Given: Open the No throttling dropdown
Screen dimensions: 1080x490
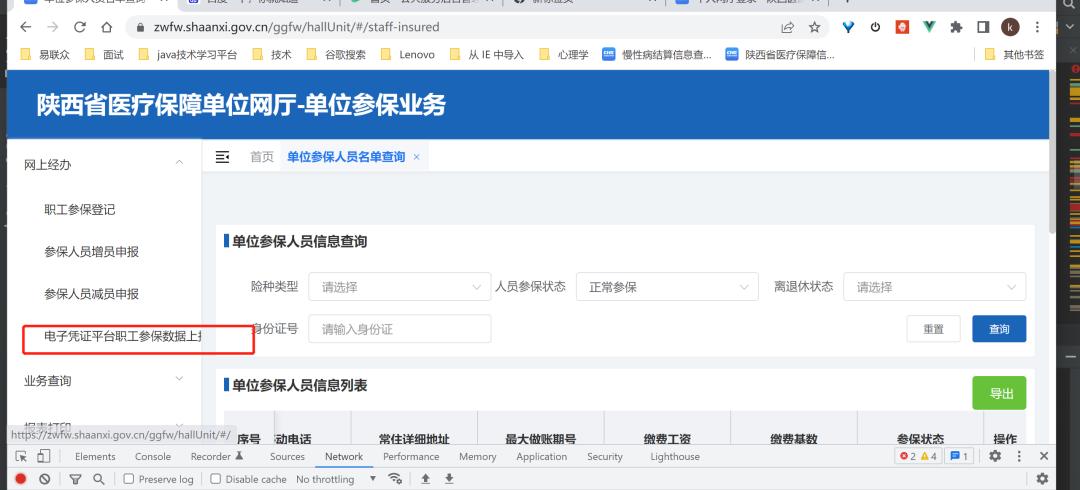Looking at the screenshot, I should [336, 479].
